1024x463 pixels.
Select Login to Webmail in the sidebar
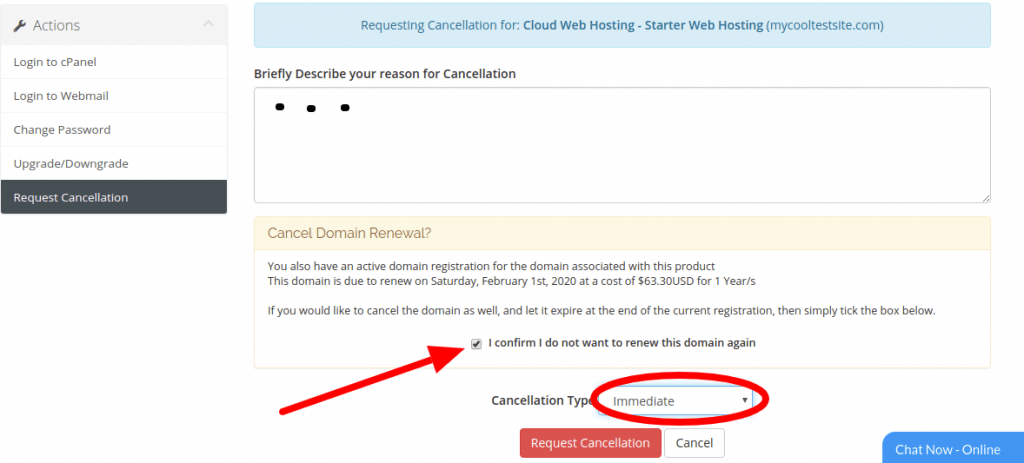click(x=114, y=96)
